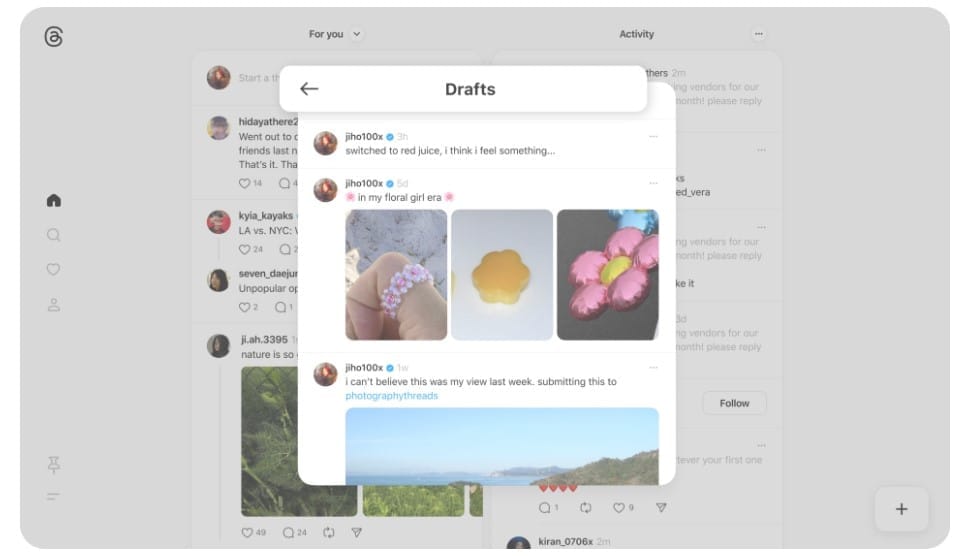Click jiho100x username on red juice draft
The image size is (976, 556).
tap(364, 136)
